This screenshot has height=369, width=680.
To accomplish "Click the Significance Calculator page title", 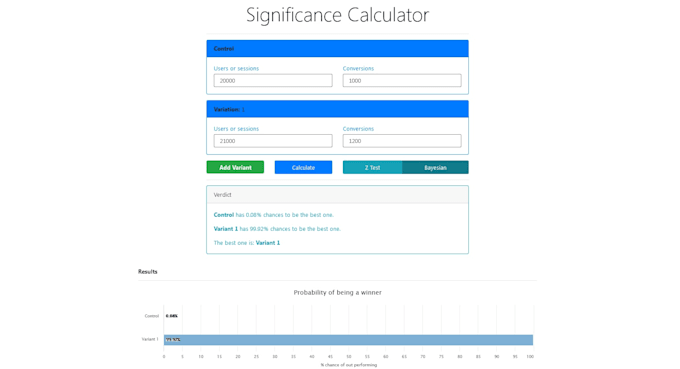I will (x=337, y=15).
